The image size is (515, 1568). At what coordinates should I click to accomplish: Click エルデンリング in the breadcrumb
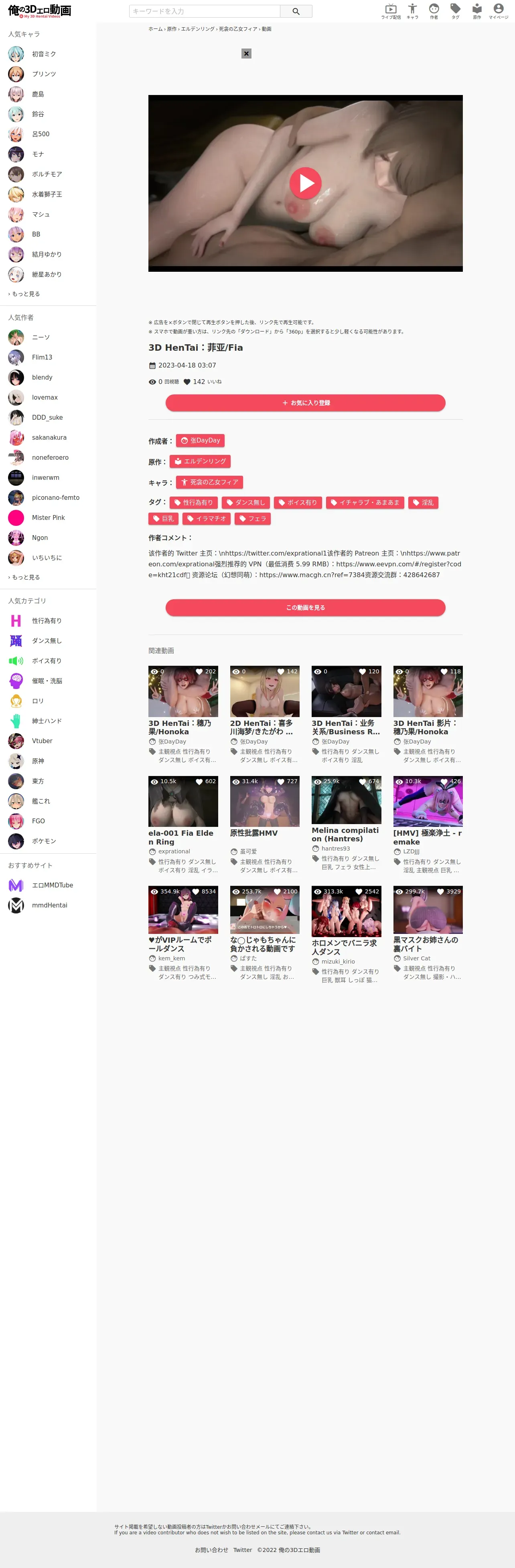(197, 29)
